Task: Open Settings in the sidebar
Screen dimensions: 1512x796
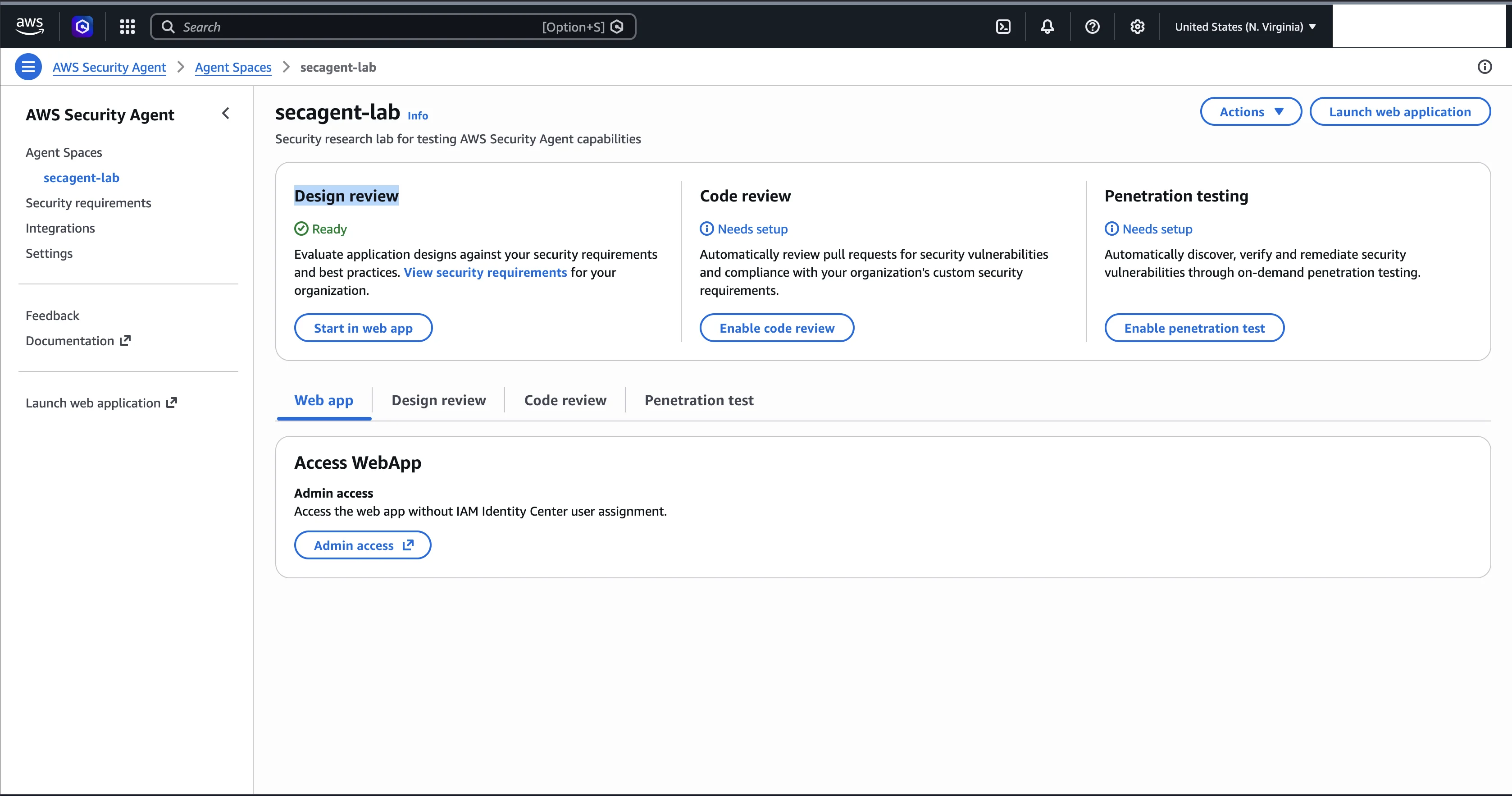Action: tap(49, 254)
